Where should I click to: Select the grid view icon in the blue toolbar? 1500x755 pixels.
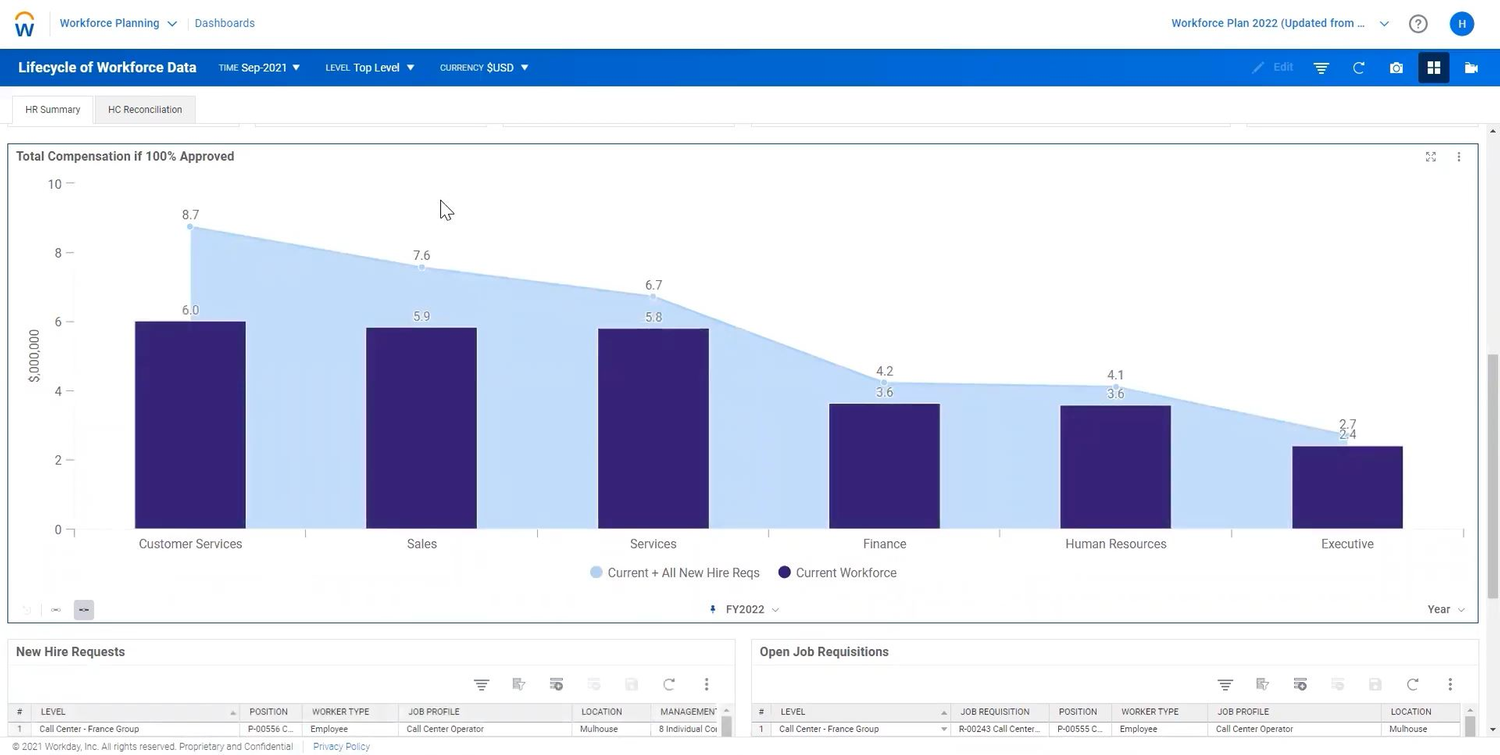(x=1433, y=67)
